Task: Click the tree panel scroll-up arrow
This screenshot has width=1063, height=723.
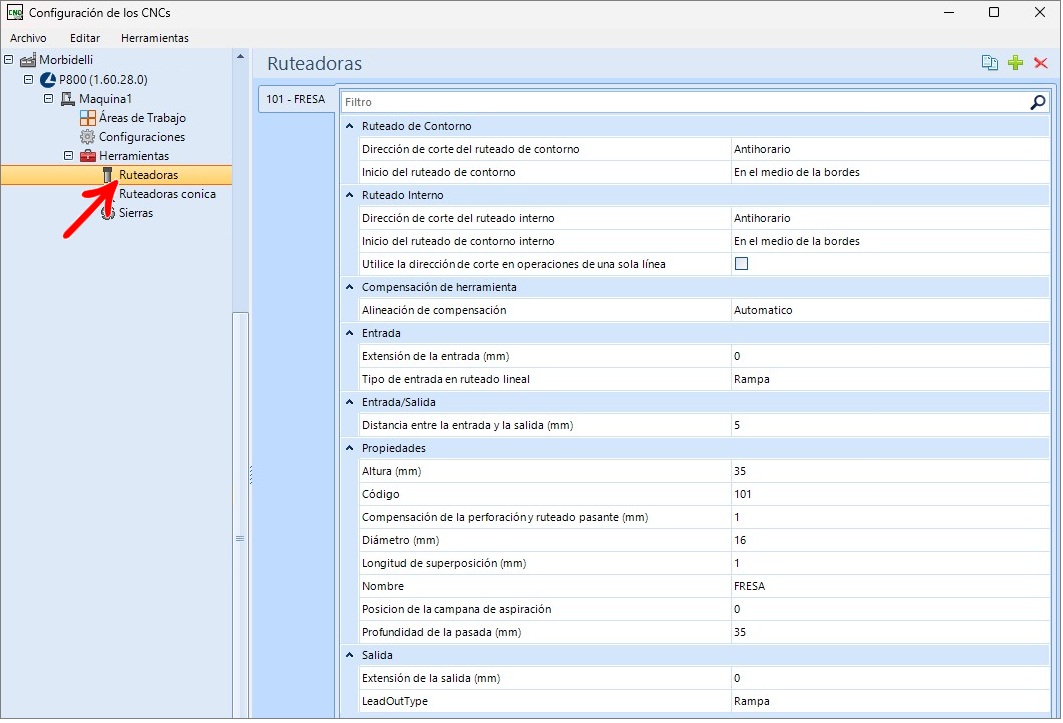Action: (x=240, y=56)
